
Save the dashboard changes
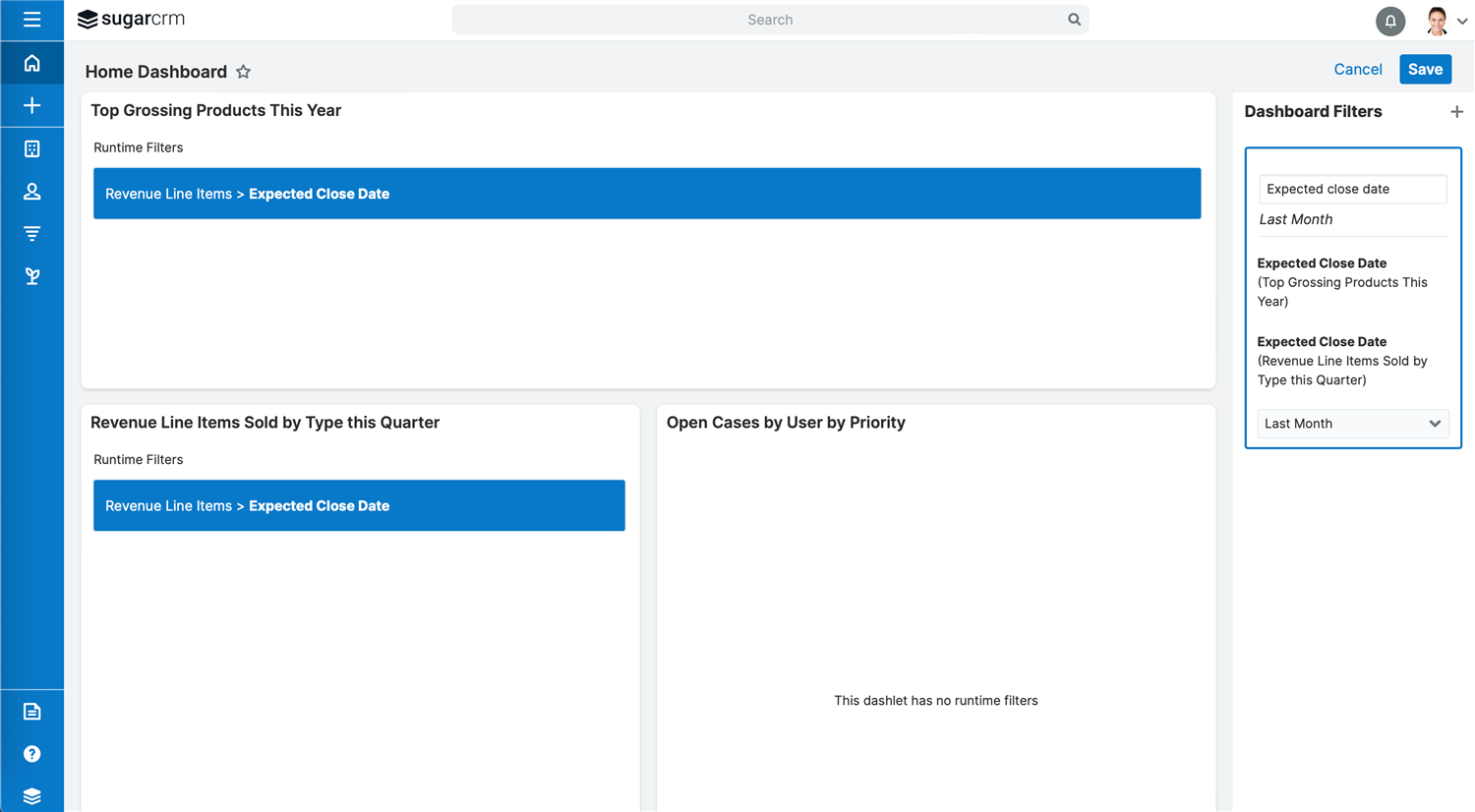tap(1424, 70)
